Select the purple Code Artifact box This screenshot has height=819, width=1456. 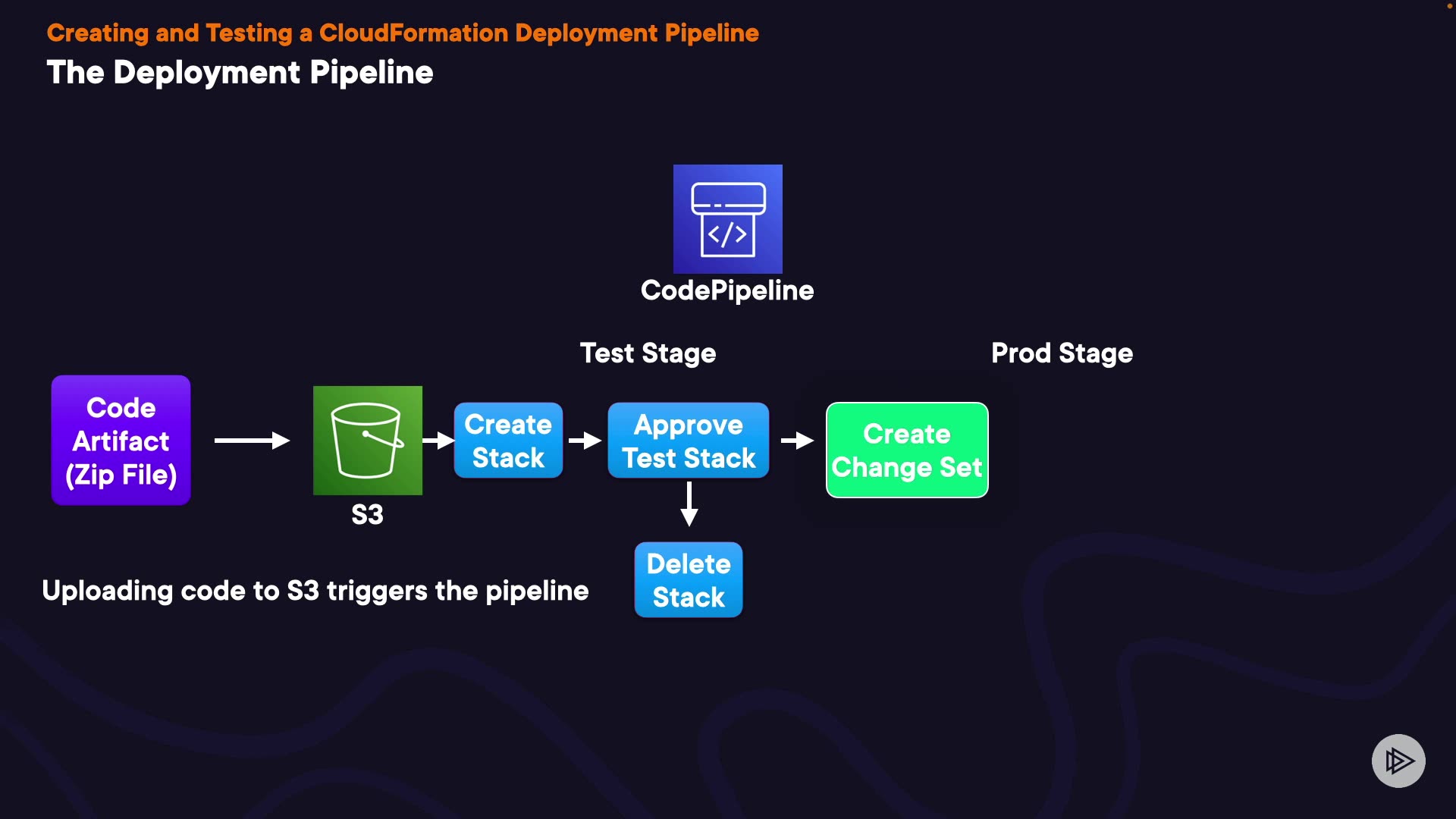(121, 441)
